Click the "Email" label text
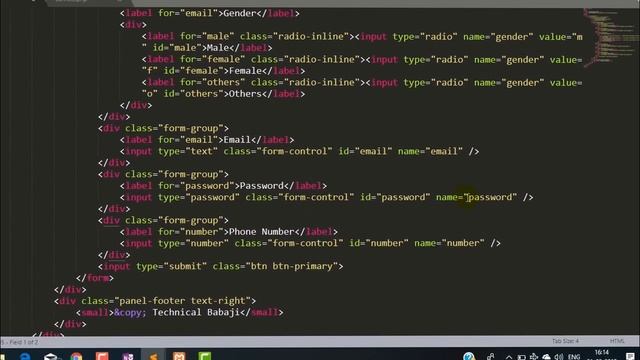 coord(237,140)
